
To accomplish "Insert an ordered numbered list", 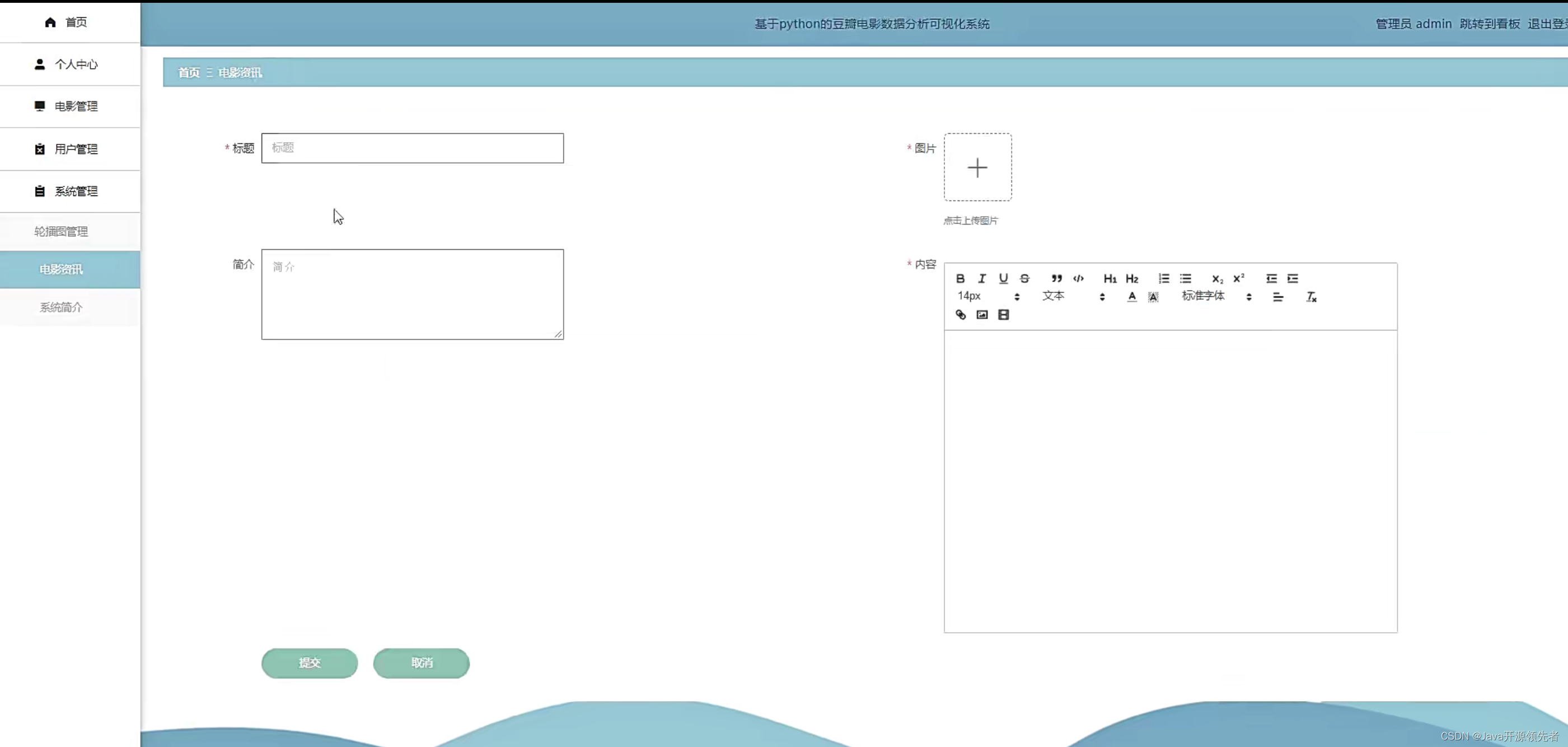I will click(1163, 278).
